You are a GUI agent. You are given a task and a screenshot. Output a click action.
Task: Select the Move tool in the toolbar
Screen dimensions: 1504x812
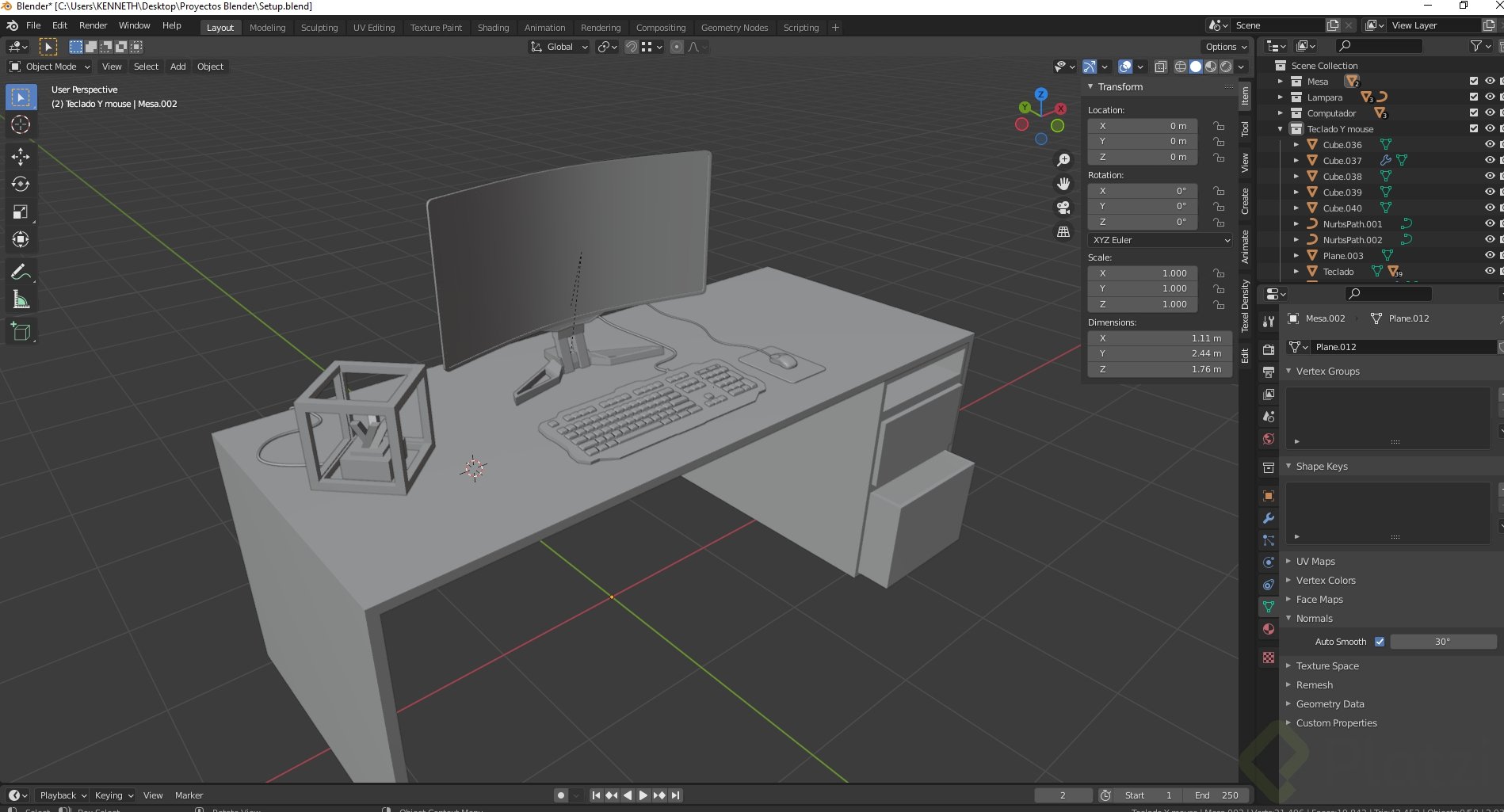point(20,157)
